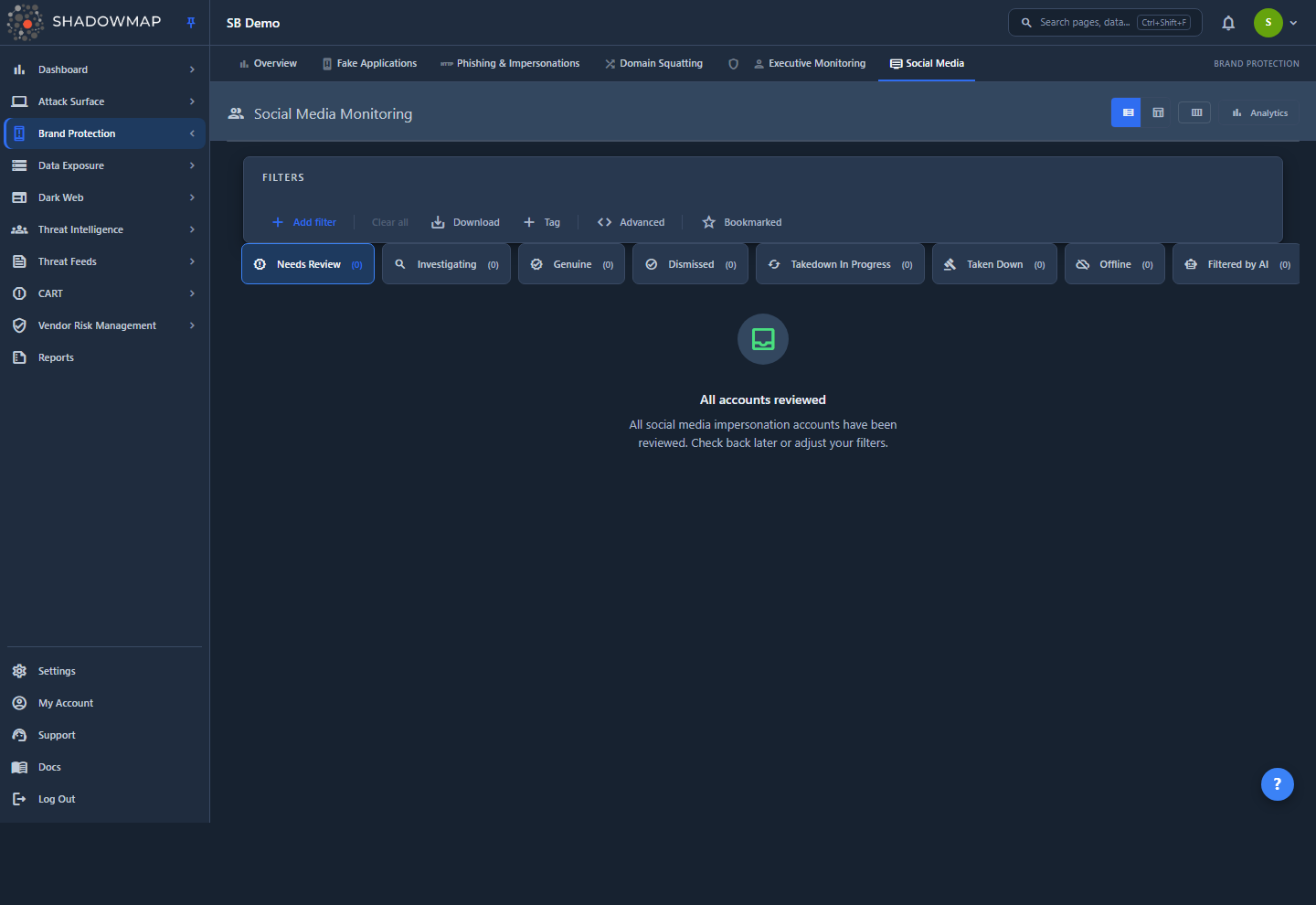1316x905 pixels.
Task: Select the list card view icon
Action: 1126,112
